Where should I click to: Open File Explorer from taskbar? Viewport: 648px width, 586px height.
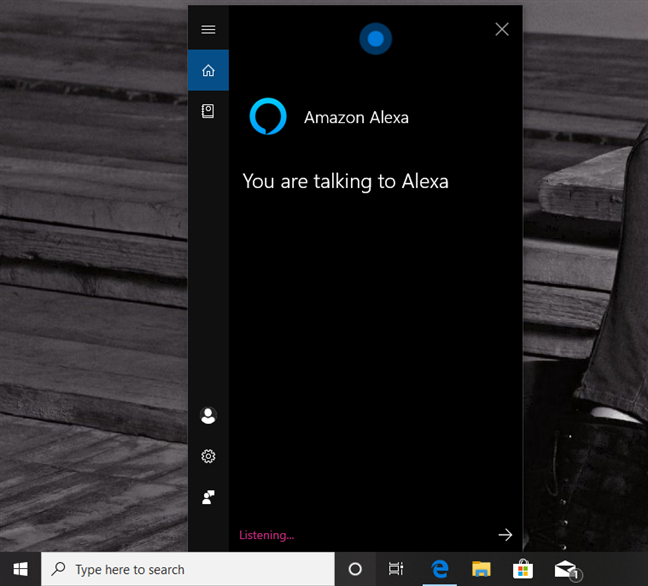481,569
